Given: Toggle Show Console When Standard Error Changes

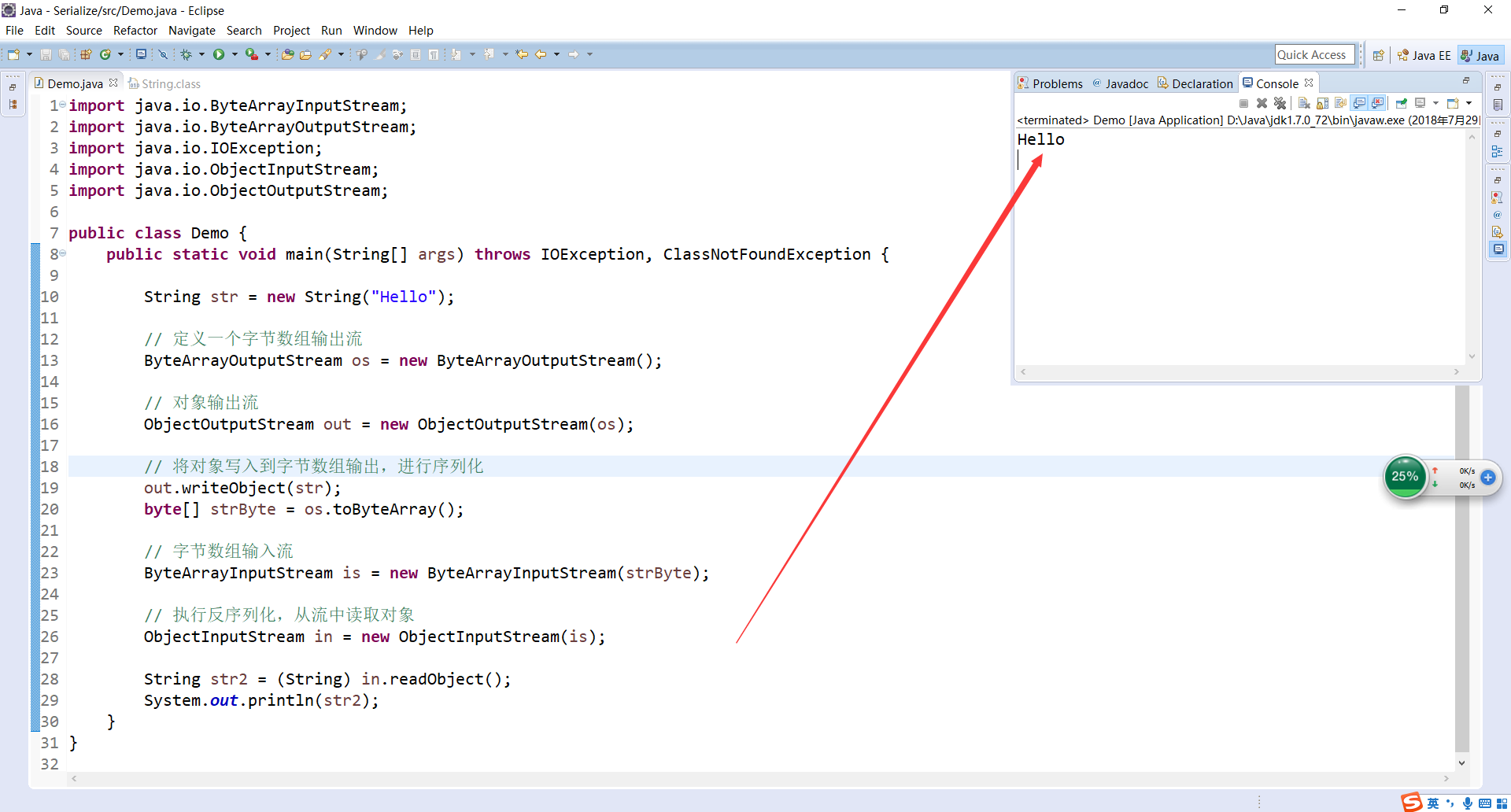Looking at the screenshot, I should pos(1377,103).
